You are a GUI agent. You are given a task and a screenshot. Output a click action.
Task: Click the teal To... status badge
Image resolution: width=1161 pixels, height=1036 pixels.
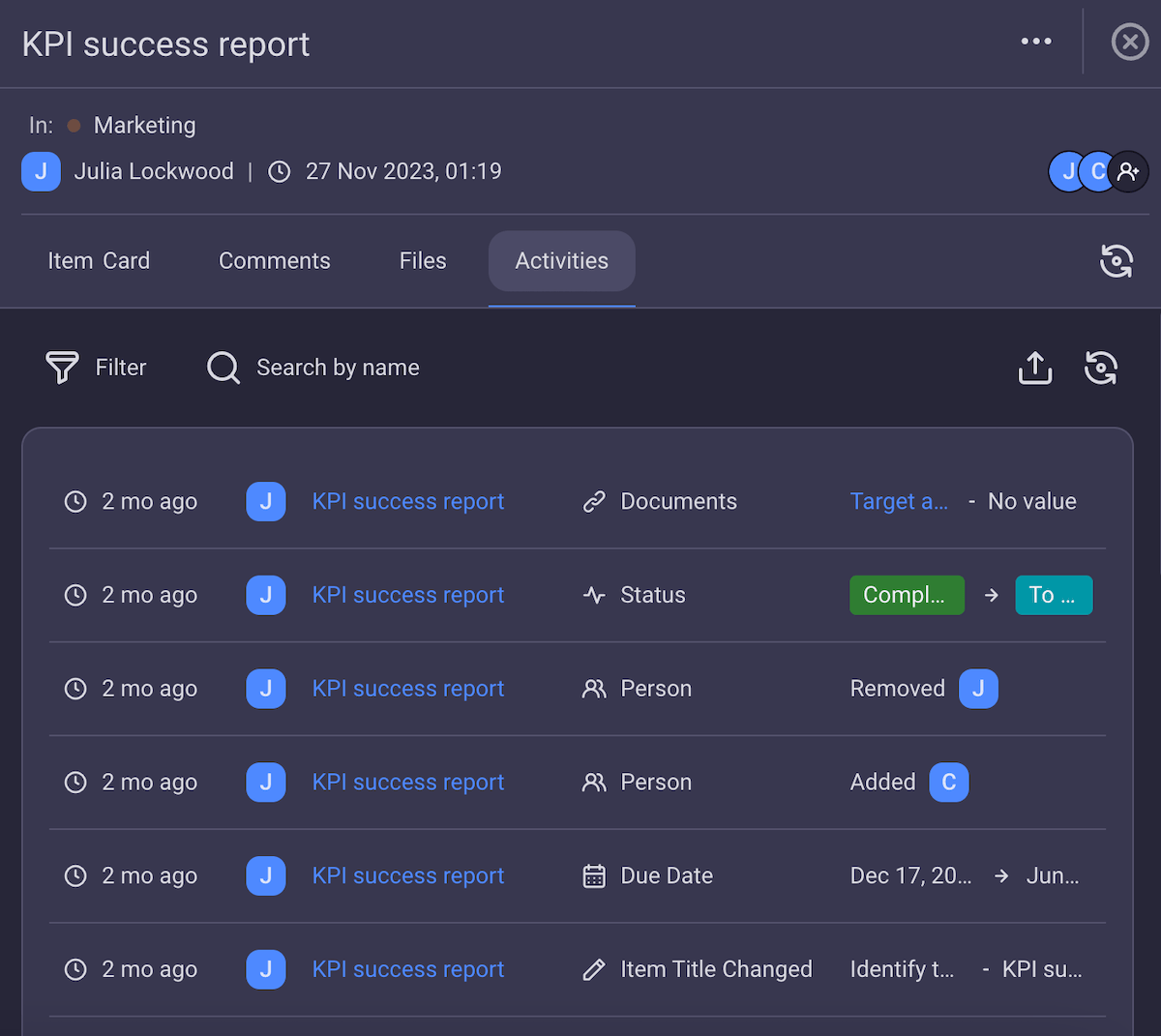click(x=1053, y=595)
